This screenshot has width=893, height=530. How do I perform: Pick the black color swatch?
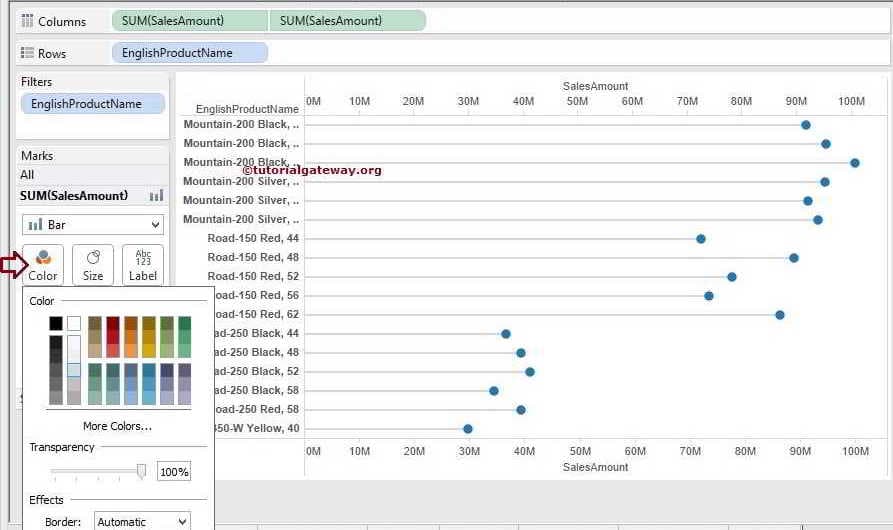pyautogui.click(x=56, y=323)
